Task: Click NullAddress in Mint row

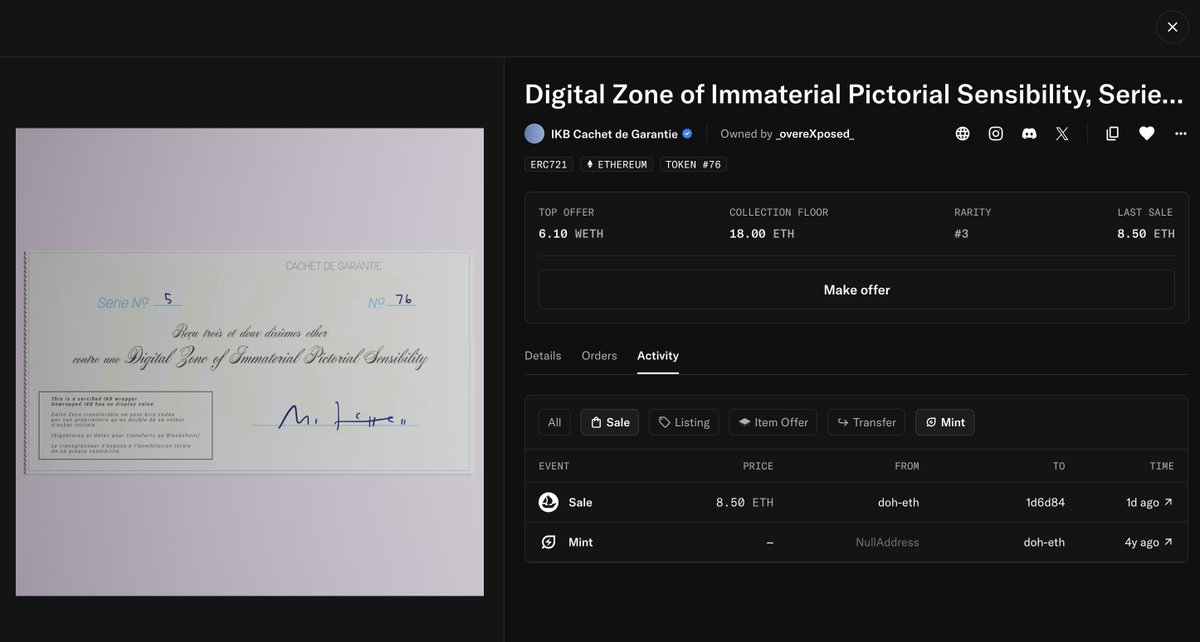Action: [x=887, y=542]
